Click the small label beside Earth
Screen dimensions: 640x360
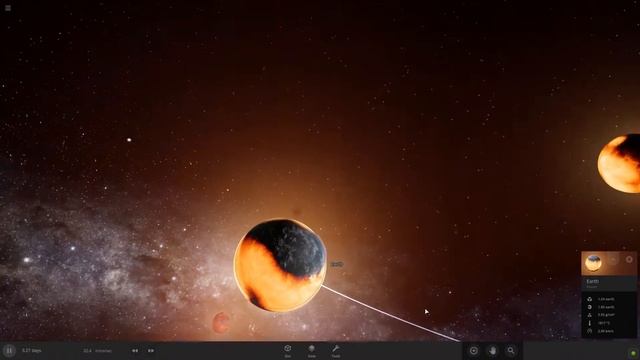337,264
